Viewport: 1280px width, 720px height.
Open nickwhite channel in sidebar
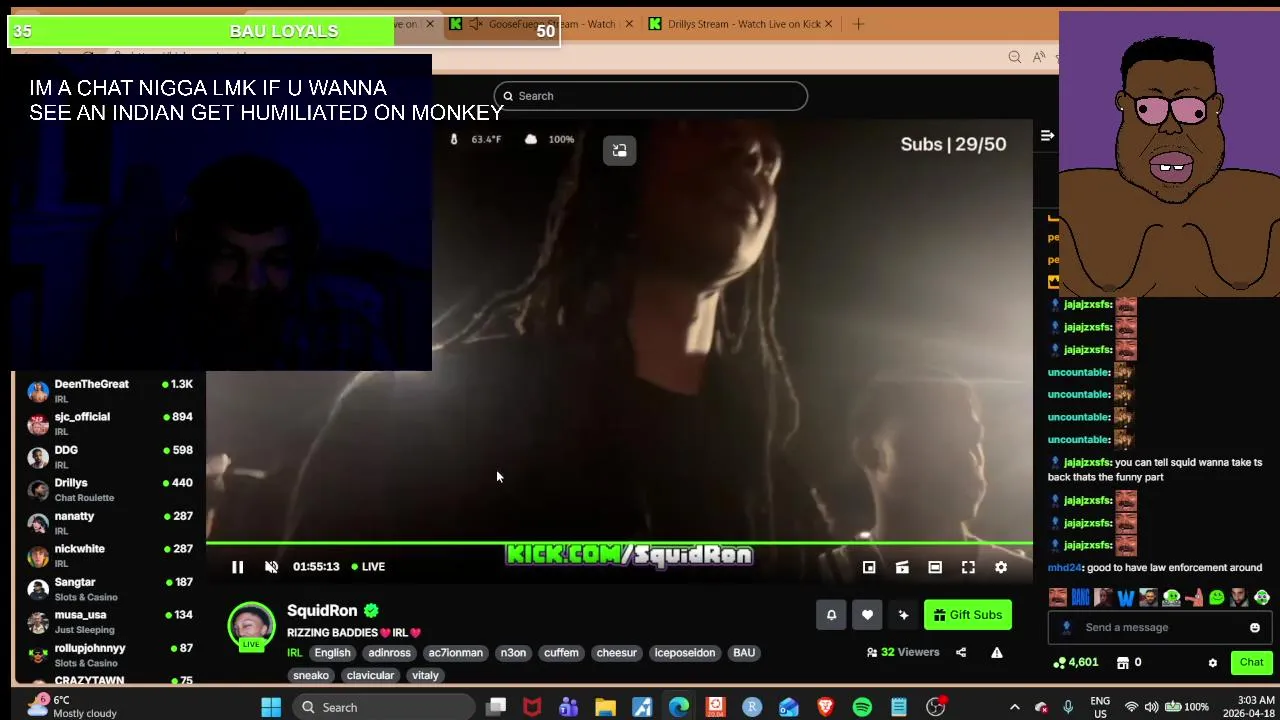tap(110, 556)
